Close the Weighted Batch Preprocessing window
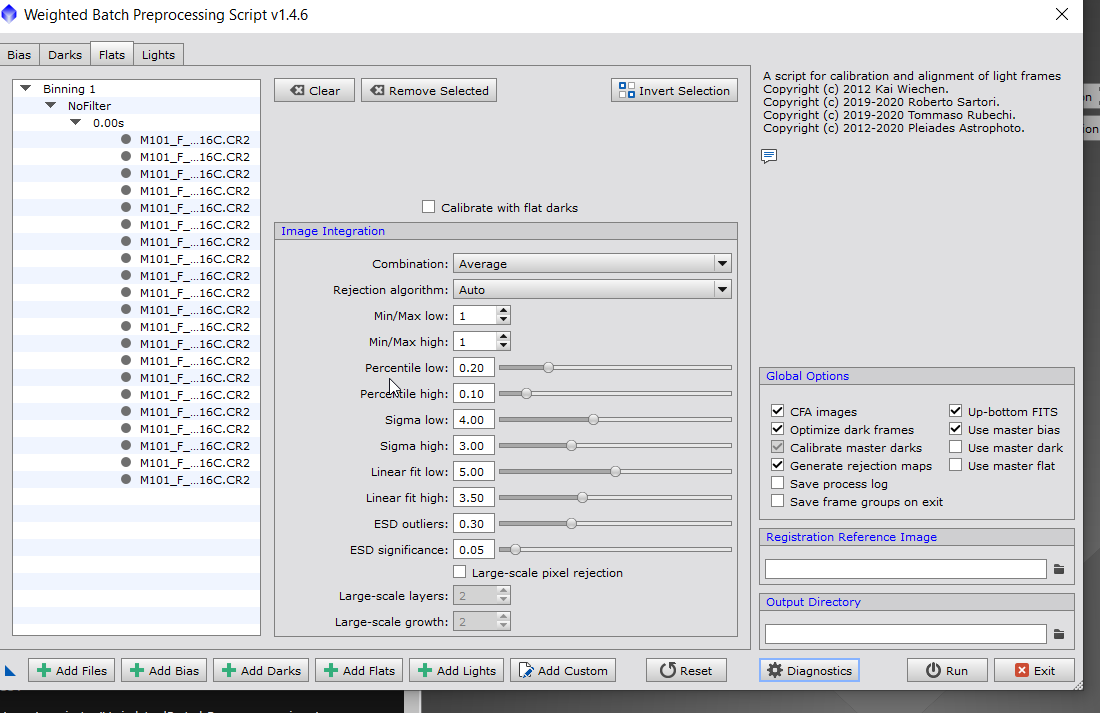 [1062, 14]
